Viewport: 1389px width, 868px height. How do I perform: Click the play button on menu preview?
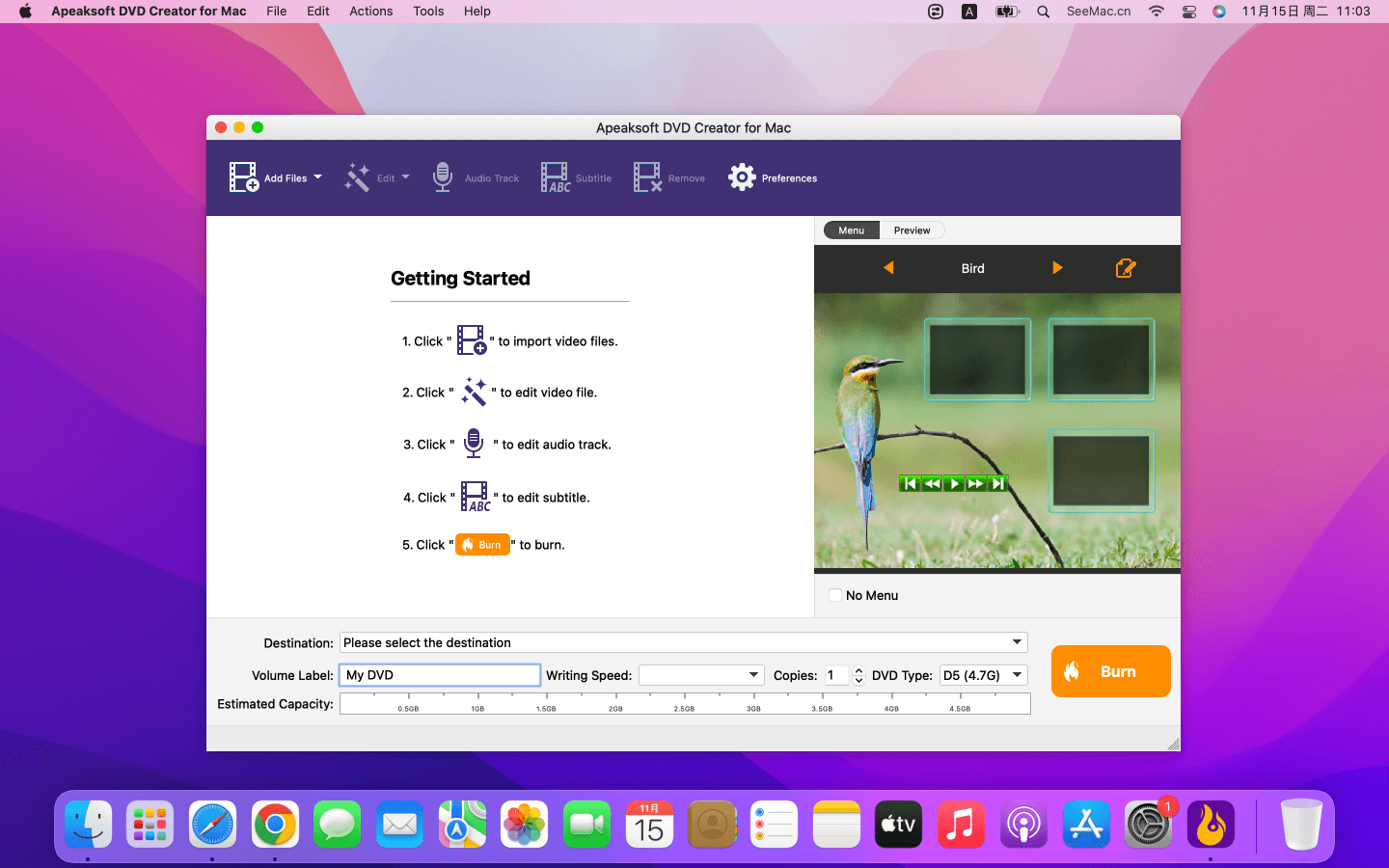(953, 483)
